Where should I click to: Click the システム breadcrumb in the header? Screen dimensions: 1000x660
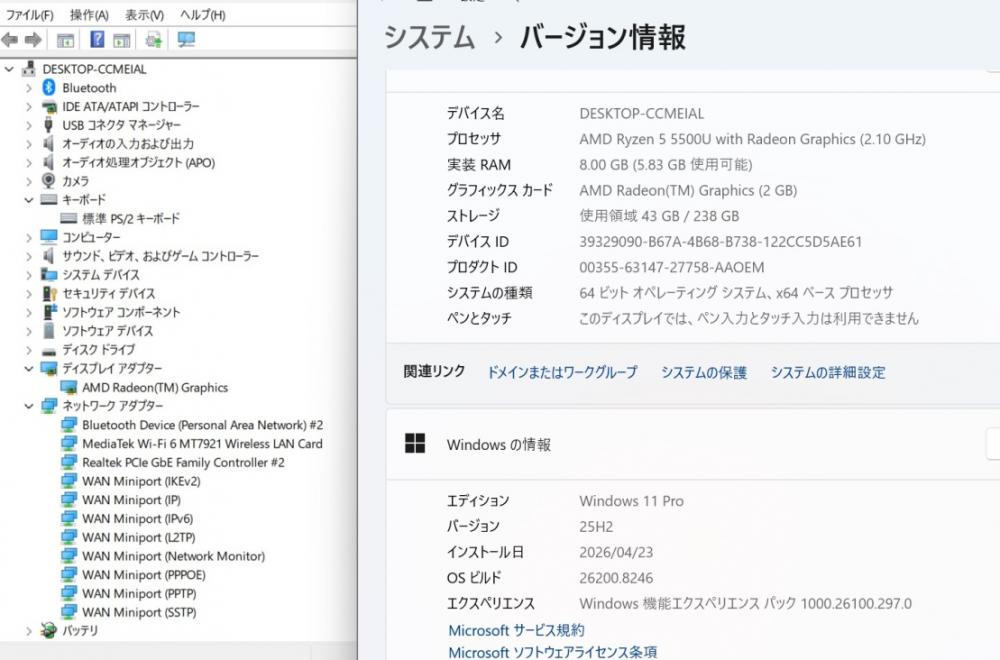click(429, 38)
